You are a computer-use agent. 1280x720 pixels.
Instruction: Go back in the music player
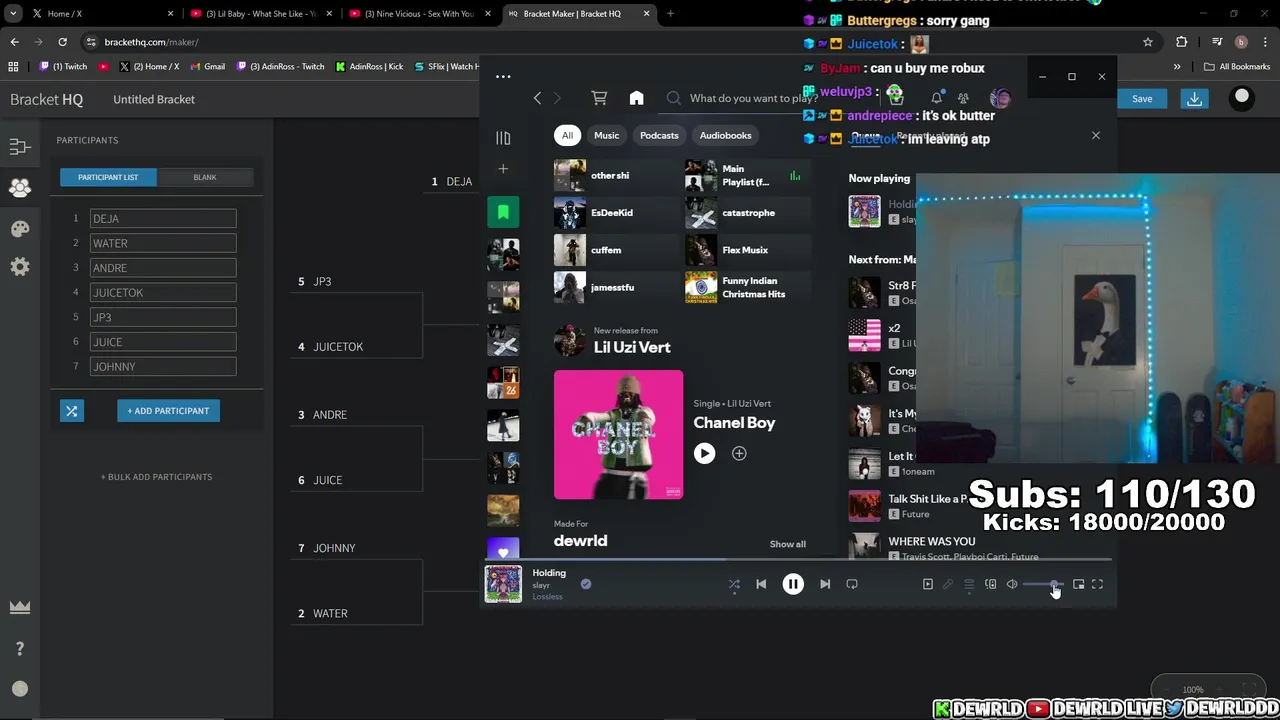[x=537, y=98]
